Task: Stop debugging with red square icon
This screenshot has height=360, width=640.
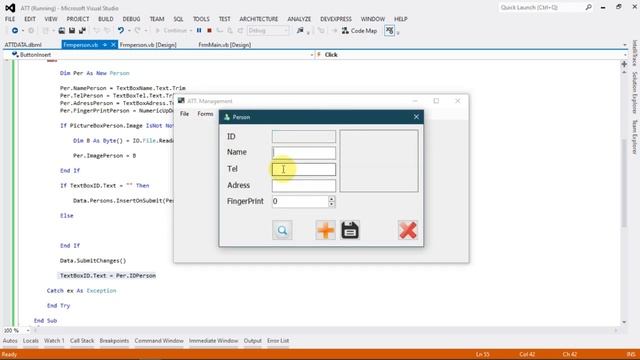Action: coord(209,31)
